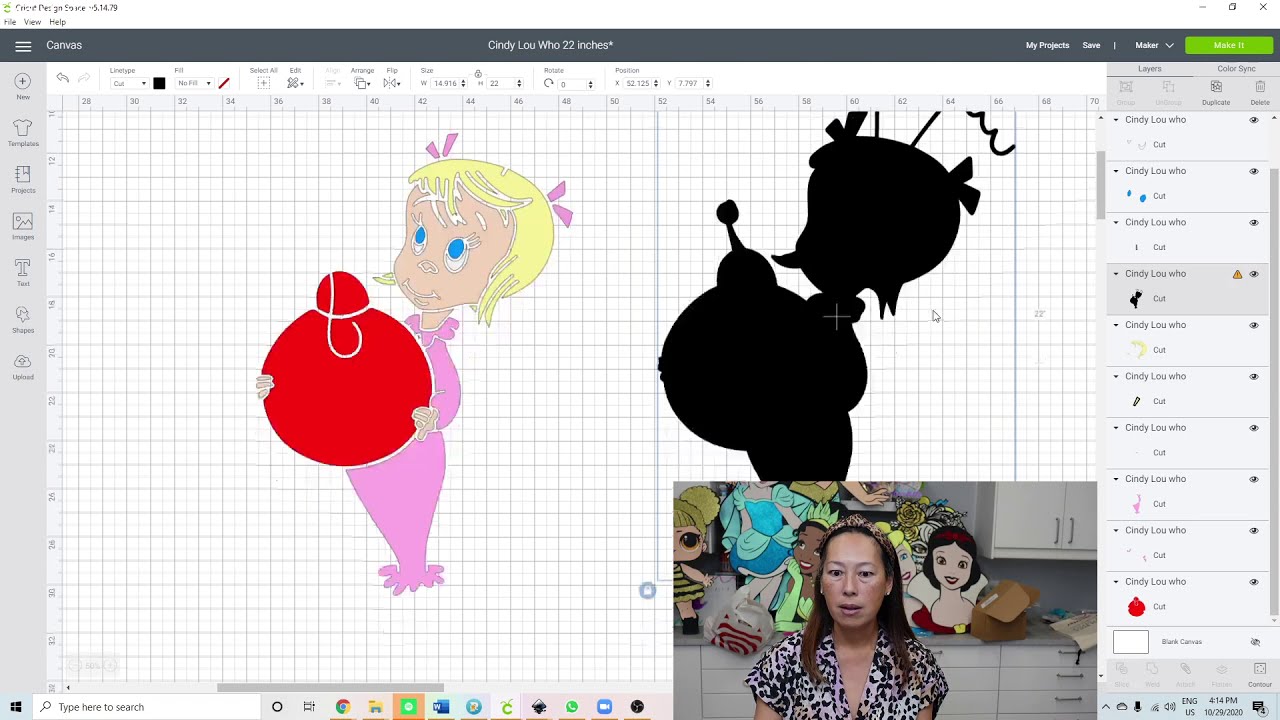
Task: Open Google Chrome from the taskbar
Action: click(342, 707)
